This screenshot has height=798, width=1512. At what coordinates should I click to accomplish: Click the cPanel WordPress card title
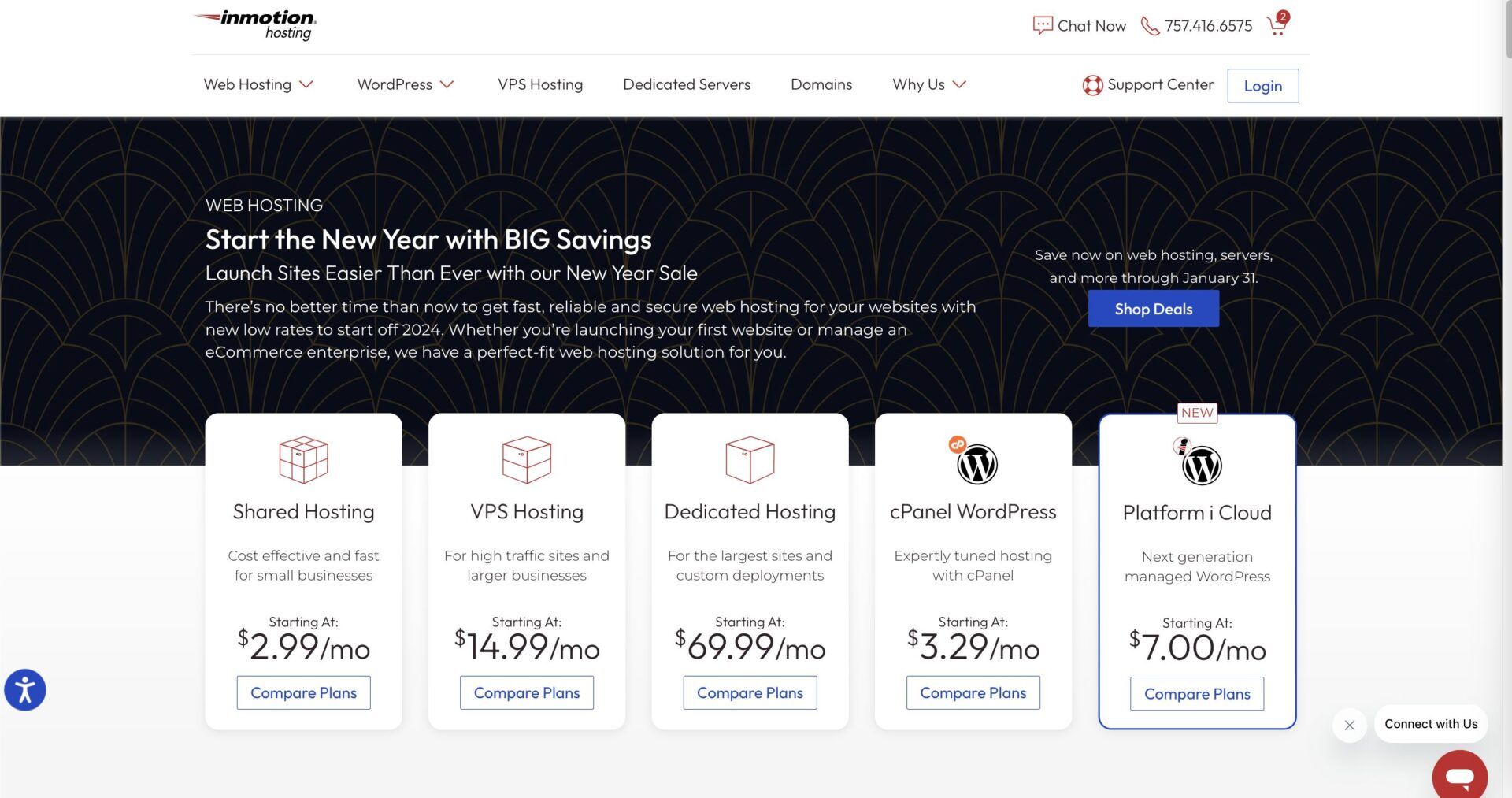click(973, 512)
